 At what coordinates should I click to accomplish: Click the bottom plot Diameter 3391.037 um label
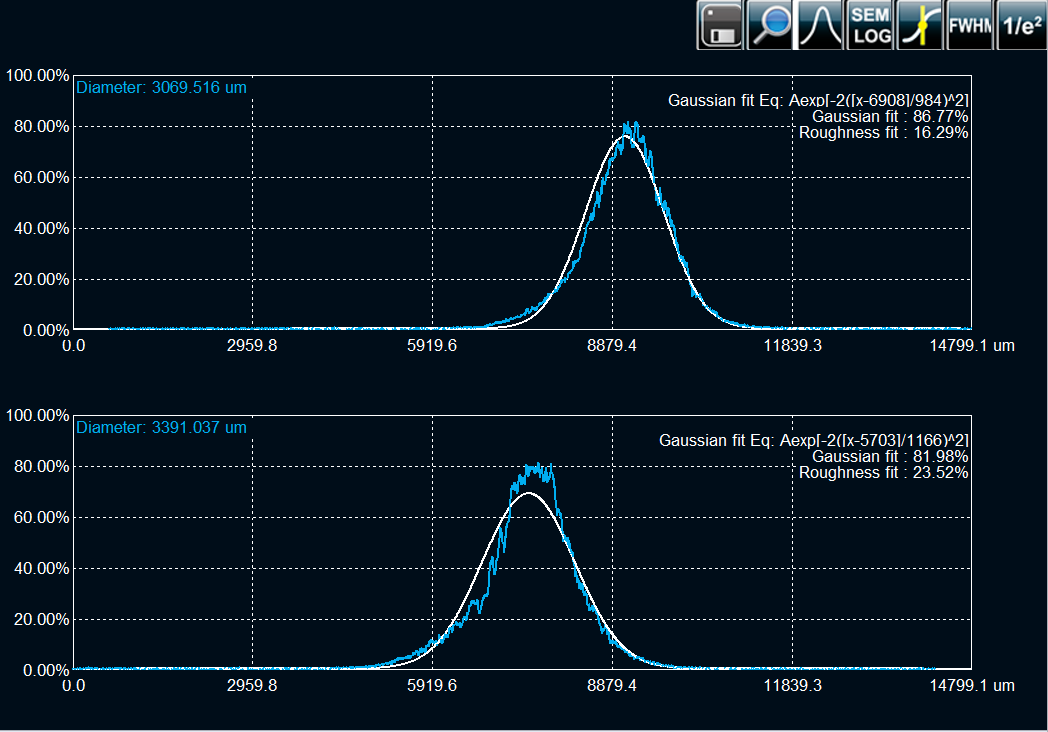coord(161,428)
